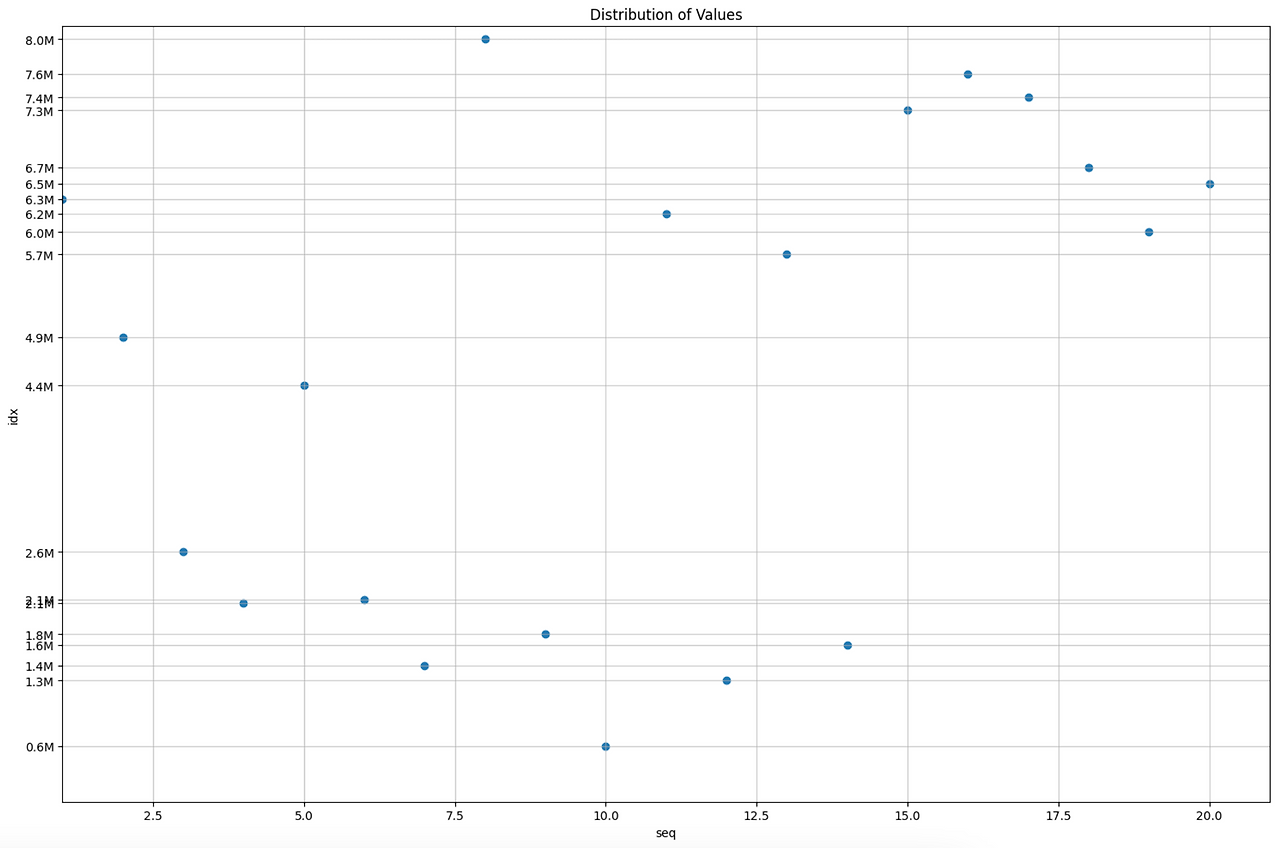Image resolution: width=1280 pixels, height=848 pixels.
Task: Click the y-axis tick label 6.2M
Action: pos(39,215)
